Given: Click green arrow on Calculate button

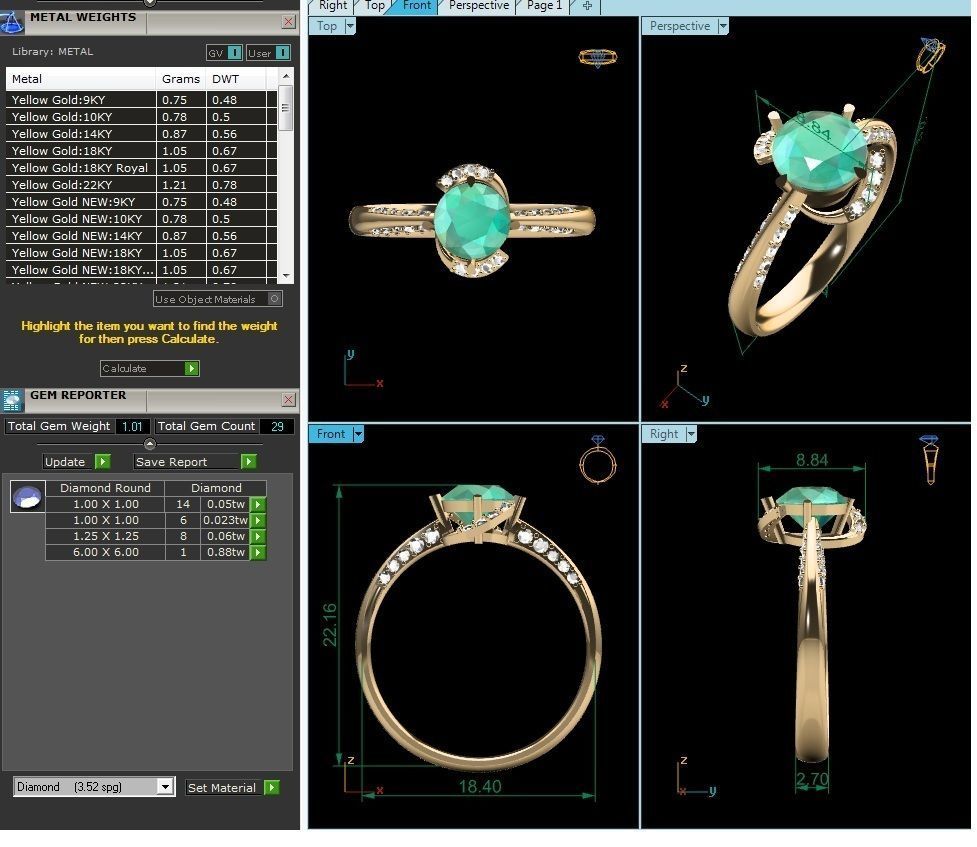Looking at the screenshot, I should tap(191, 368).
